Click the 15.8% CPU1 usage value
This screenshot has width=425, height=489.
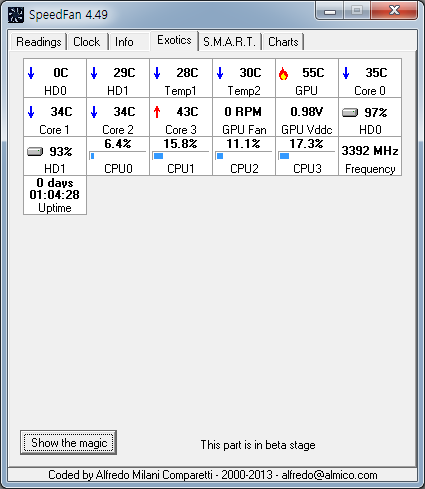(180, 144)
